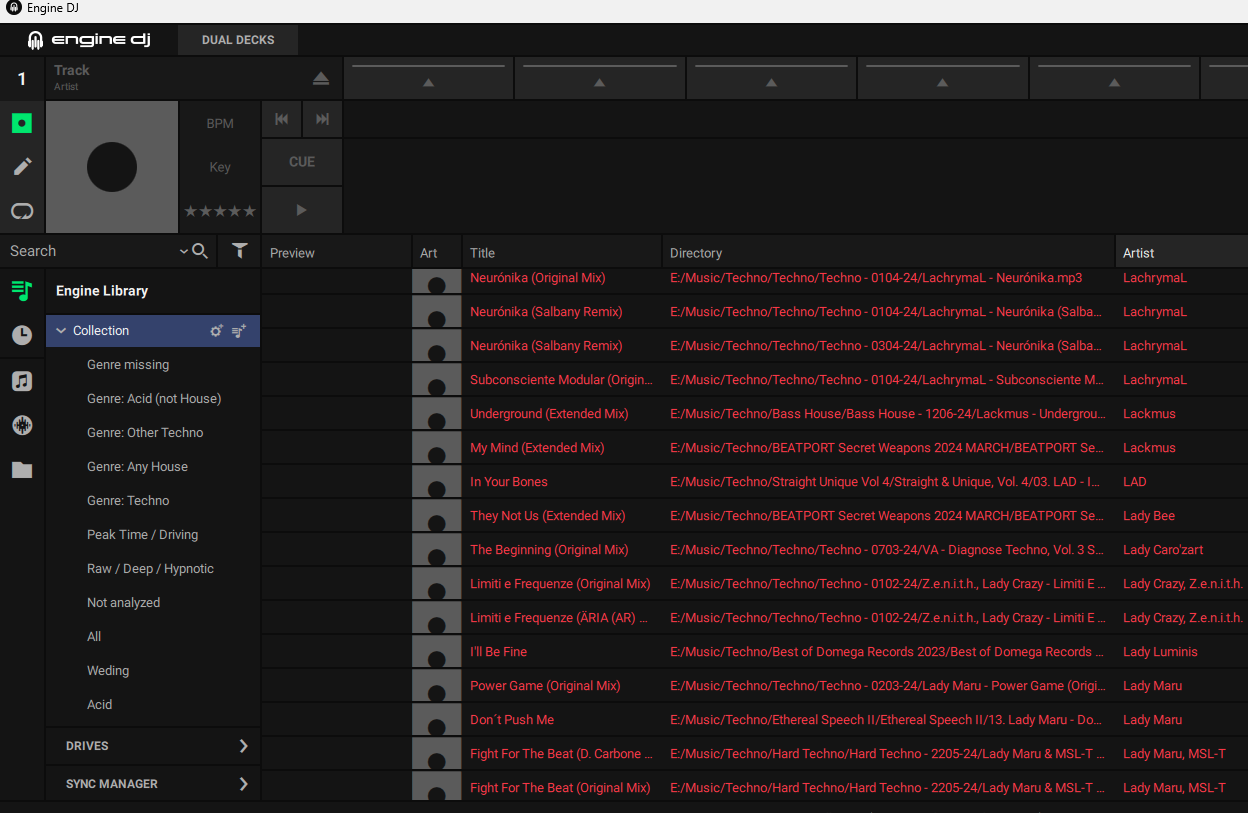Open the music note library source icon

[x=22, y=381]
